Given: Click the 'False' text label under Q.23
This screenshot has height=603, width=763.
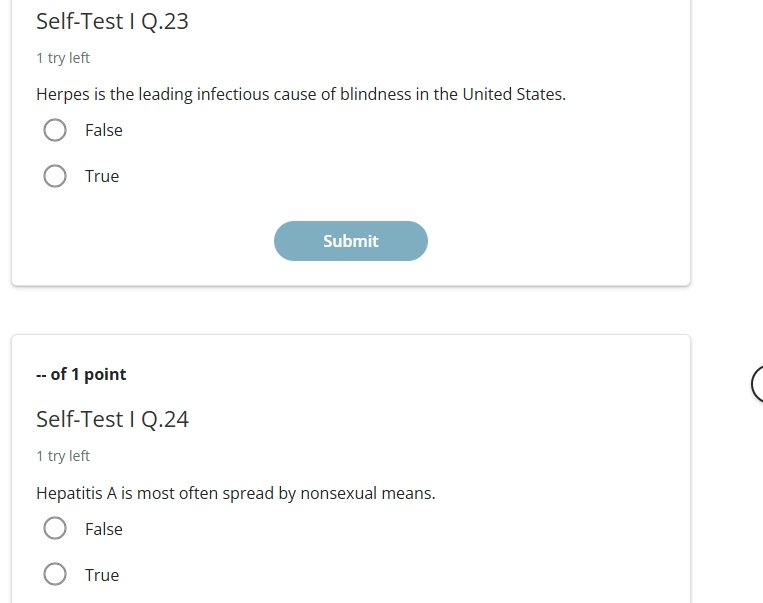Looking at the screenshot, I should 104,130.
